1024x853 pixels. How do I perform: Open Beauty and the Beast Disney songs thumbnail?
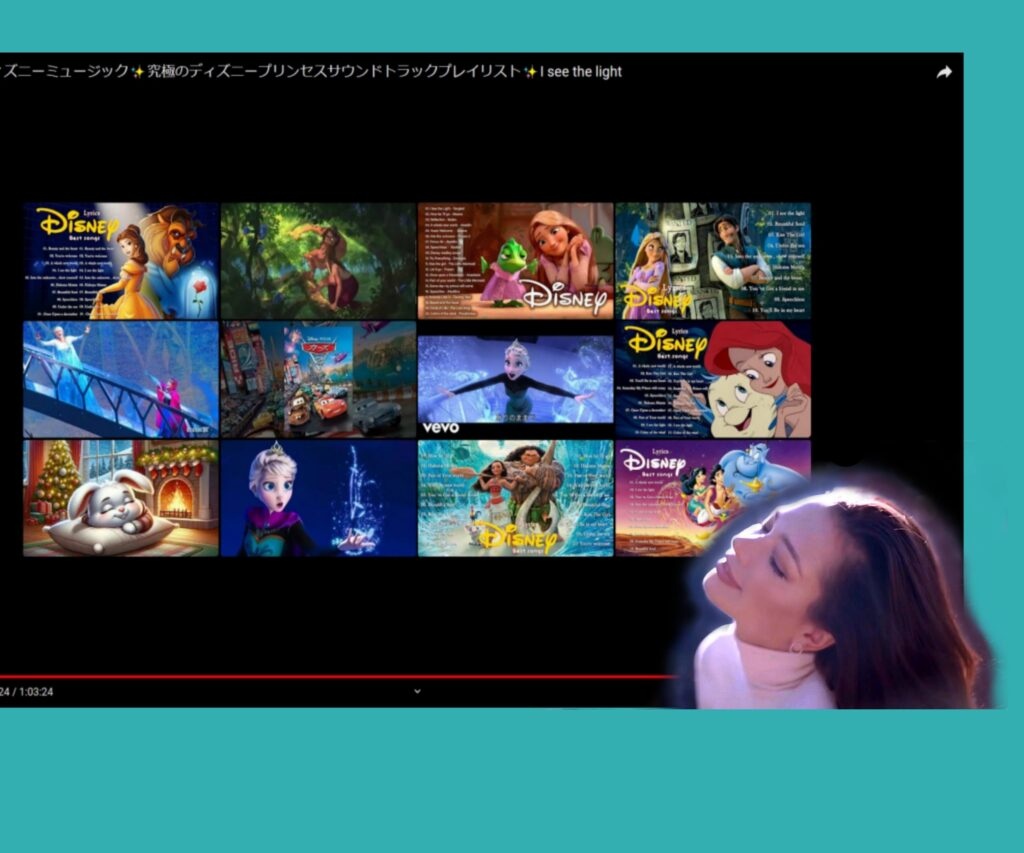[121, 261]
